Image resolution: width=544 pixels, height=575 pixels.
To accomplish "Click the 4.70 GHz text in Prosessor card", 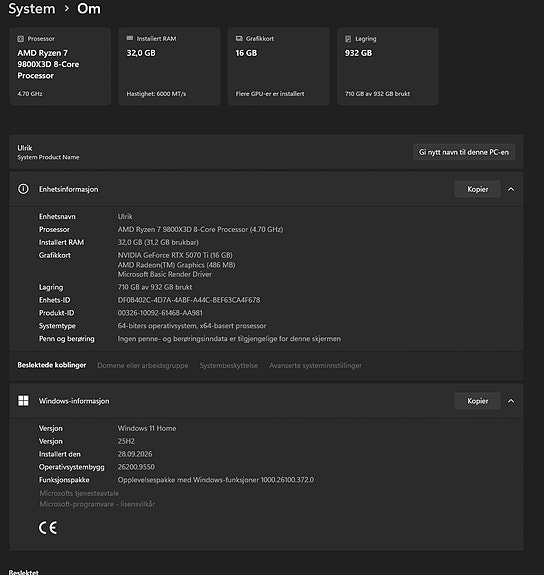I will [30, 94].
